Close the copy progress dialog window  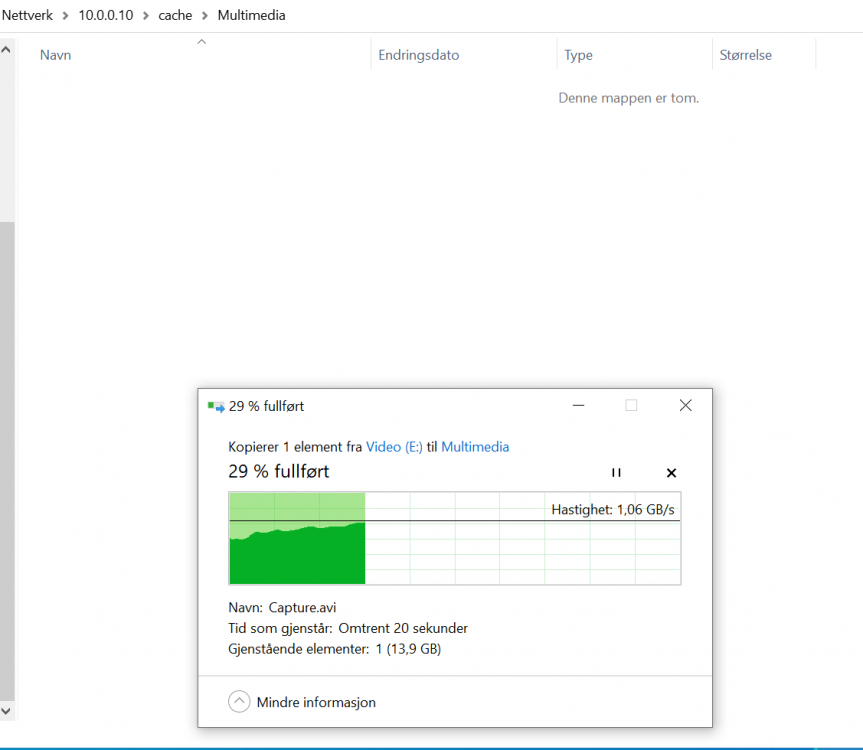pos(685,406)
